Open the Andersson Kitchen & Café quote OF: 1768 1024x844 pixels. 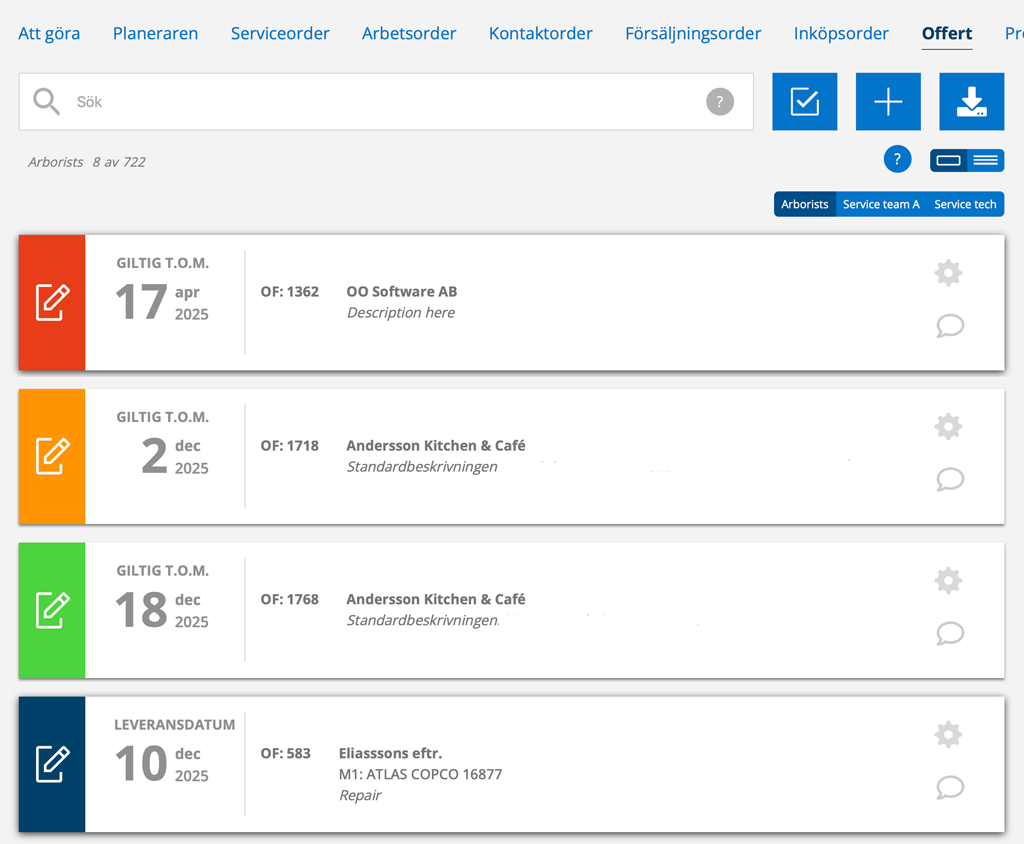click(435, 600)
